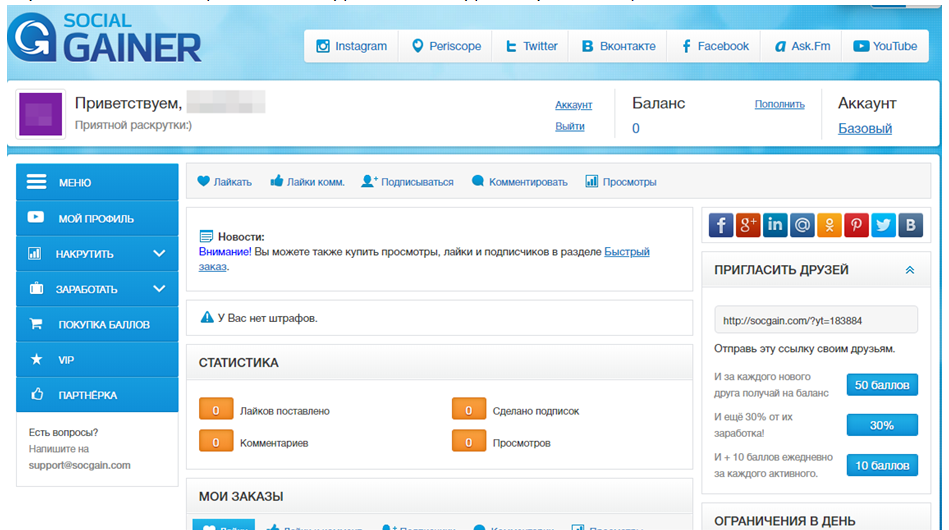Click the shopping cart icon in sidebar
Image resolution: width=949 pixels, height=530 pixels.
tap(36, 324)
